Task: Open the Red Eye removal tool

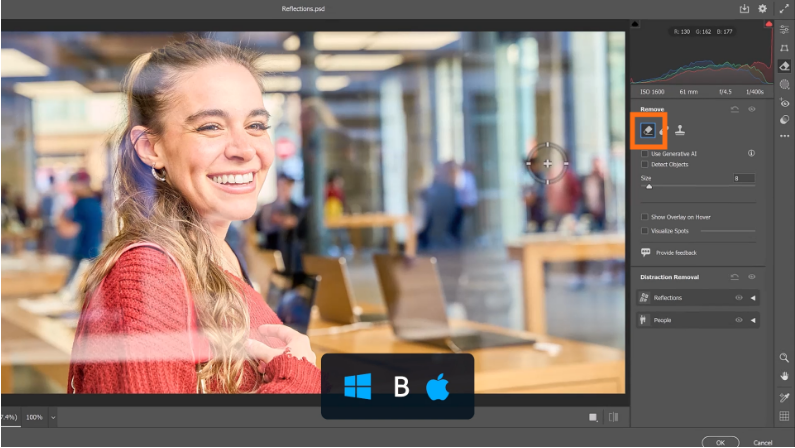Action: (x=784, y=102)
